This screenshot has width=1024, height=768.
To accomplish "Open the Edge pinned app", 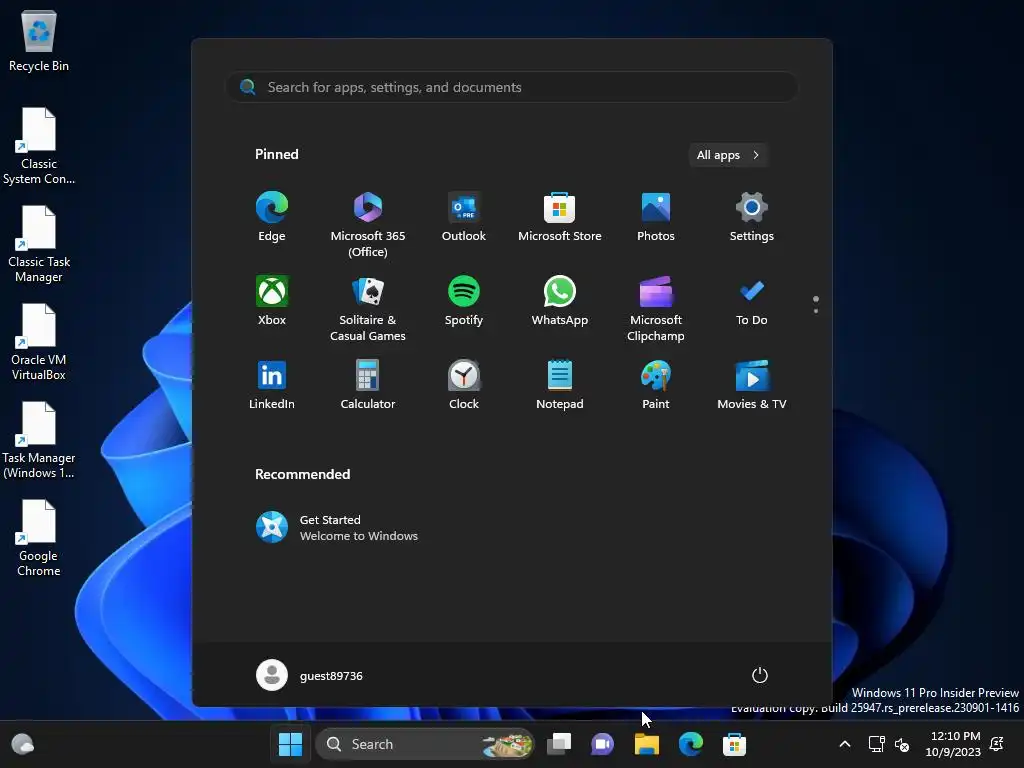I will tap(272, 217).
